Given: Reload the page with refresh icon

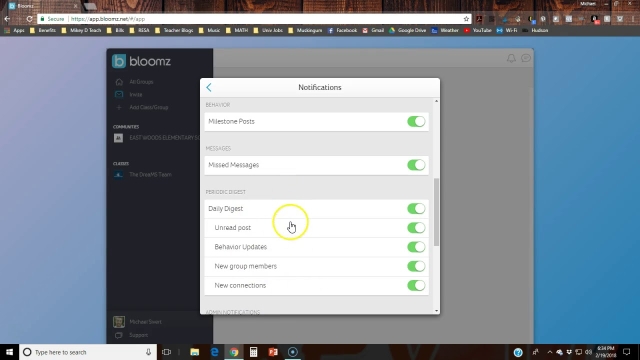Looking at the screenshot, I should point(29,19).
